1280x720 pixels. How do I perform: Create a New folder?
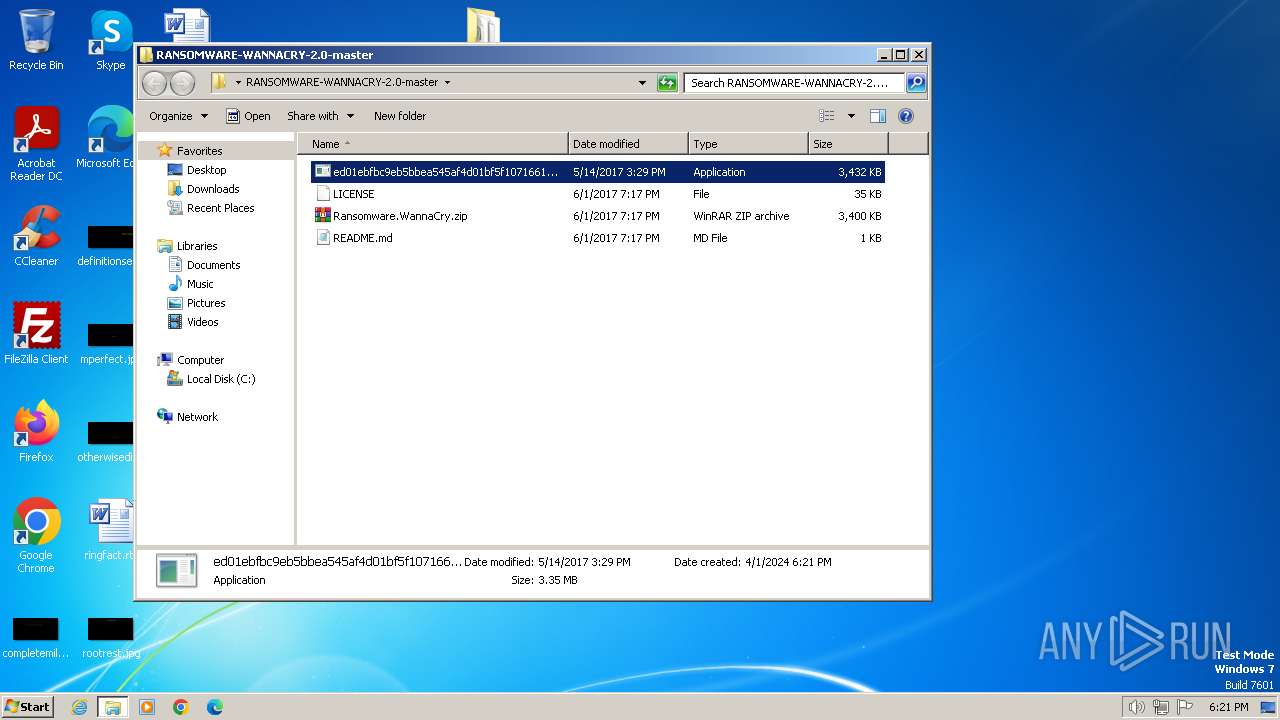(x=400, y=116)
